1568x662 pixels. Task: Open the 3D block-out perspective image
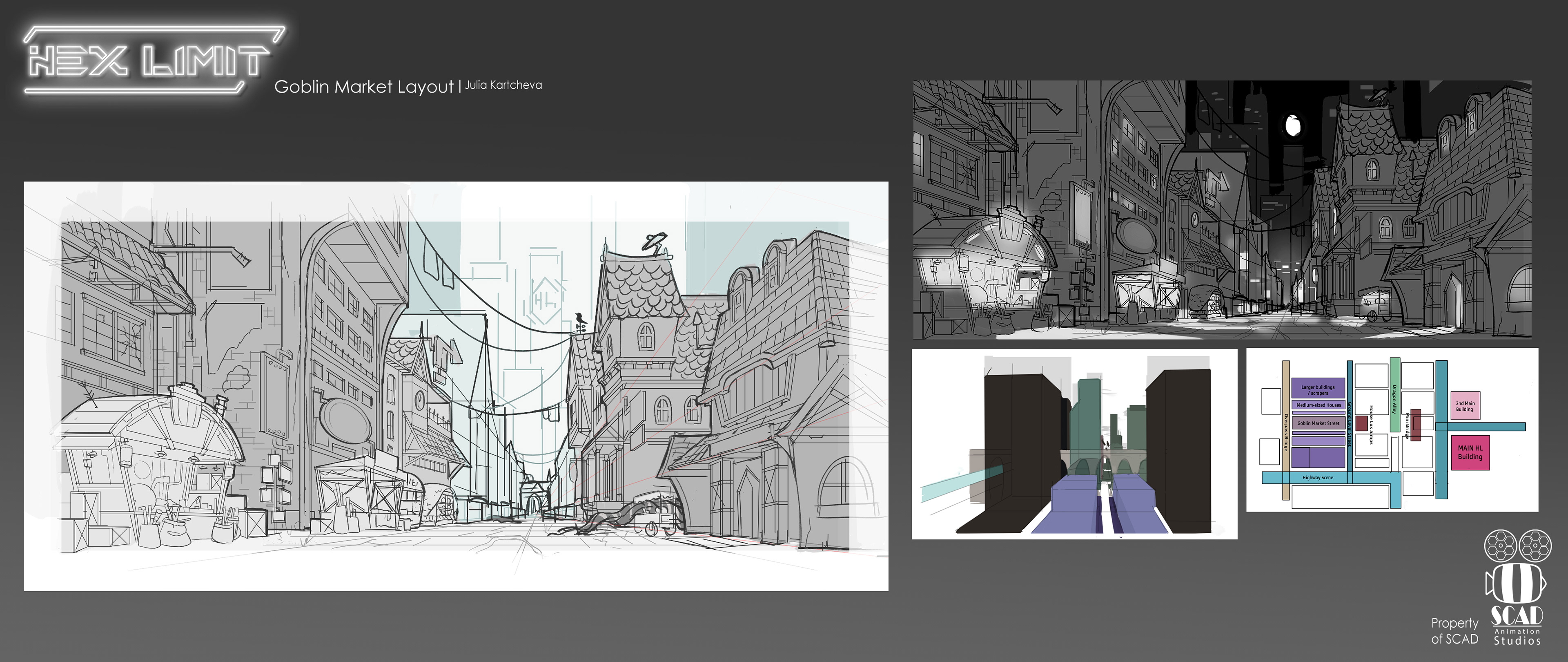(x=1074, y=444)
